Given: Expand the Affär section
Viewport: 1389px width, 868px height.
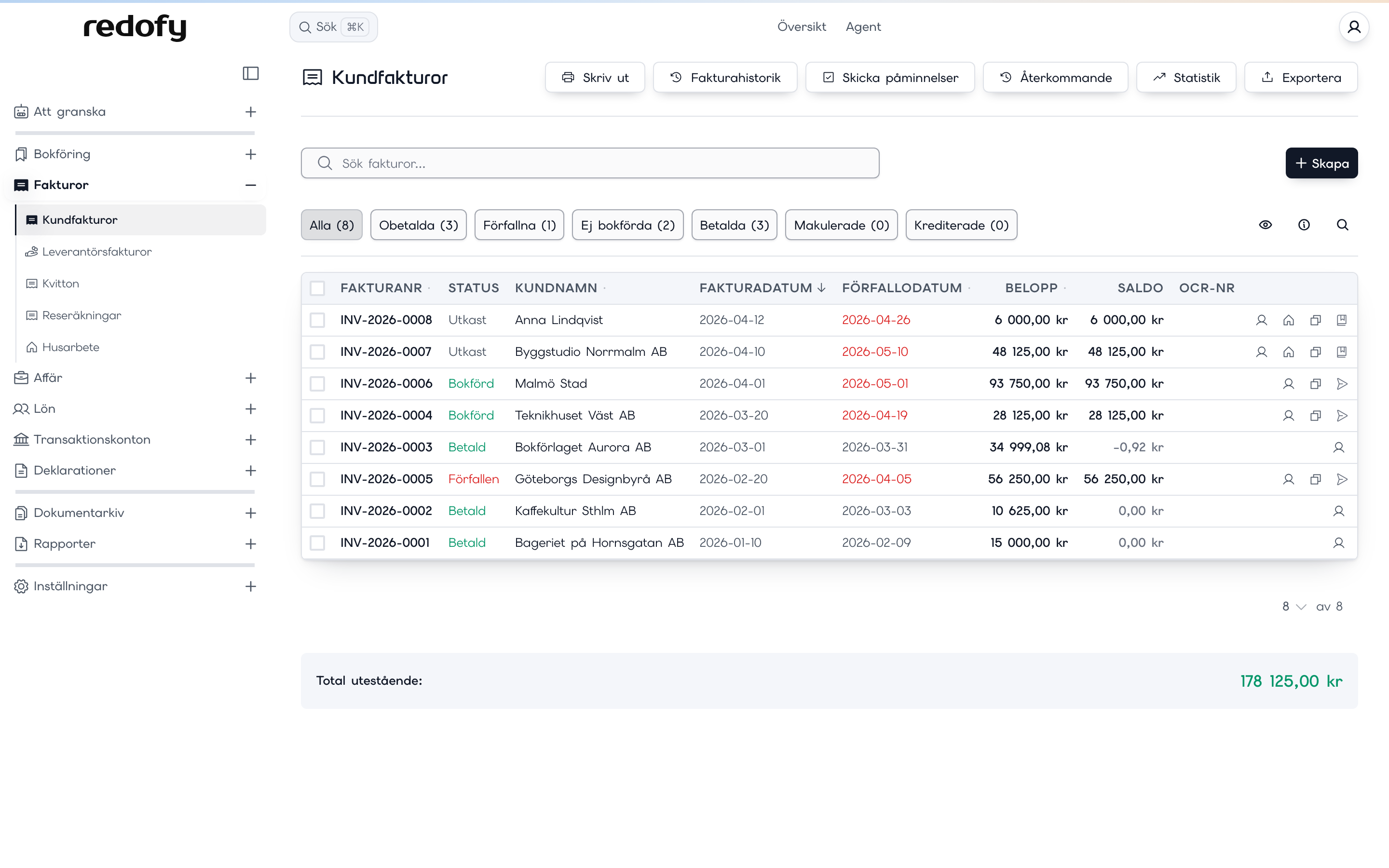Looking at the screenshot, I should (251, 379).
